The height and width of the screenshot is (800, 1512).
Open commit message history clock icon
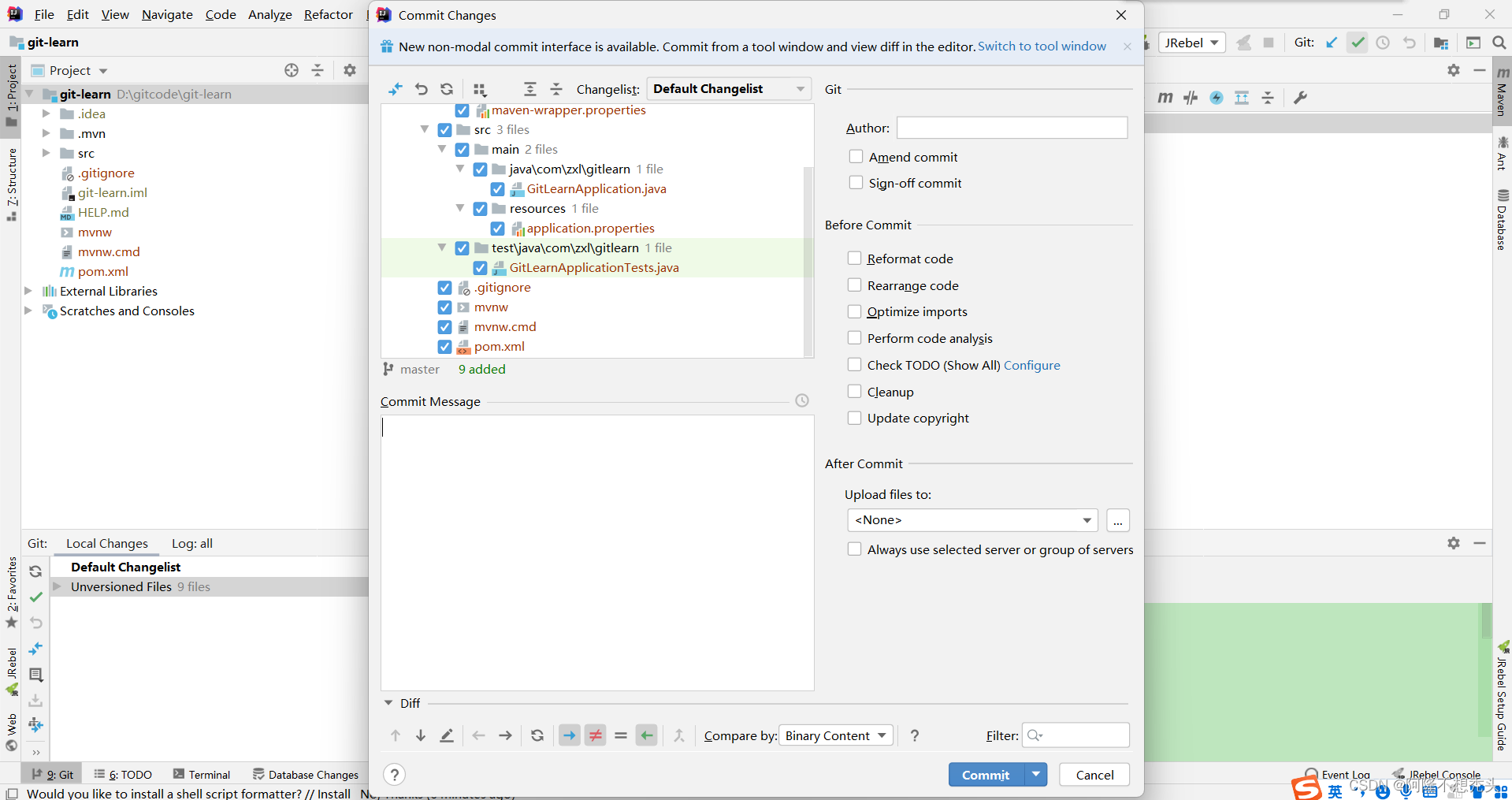[802, 400]
